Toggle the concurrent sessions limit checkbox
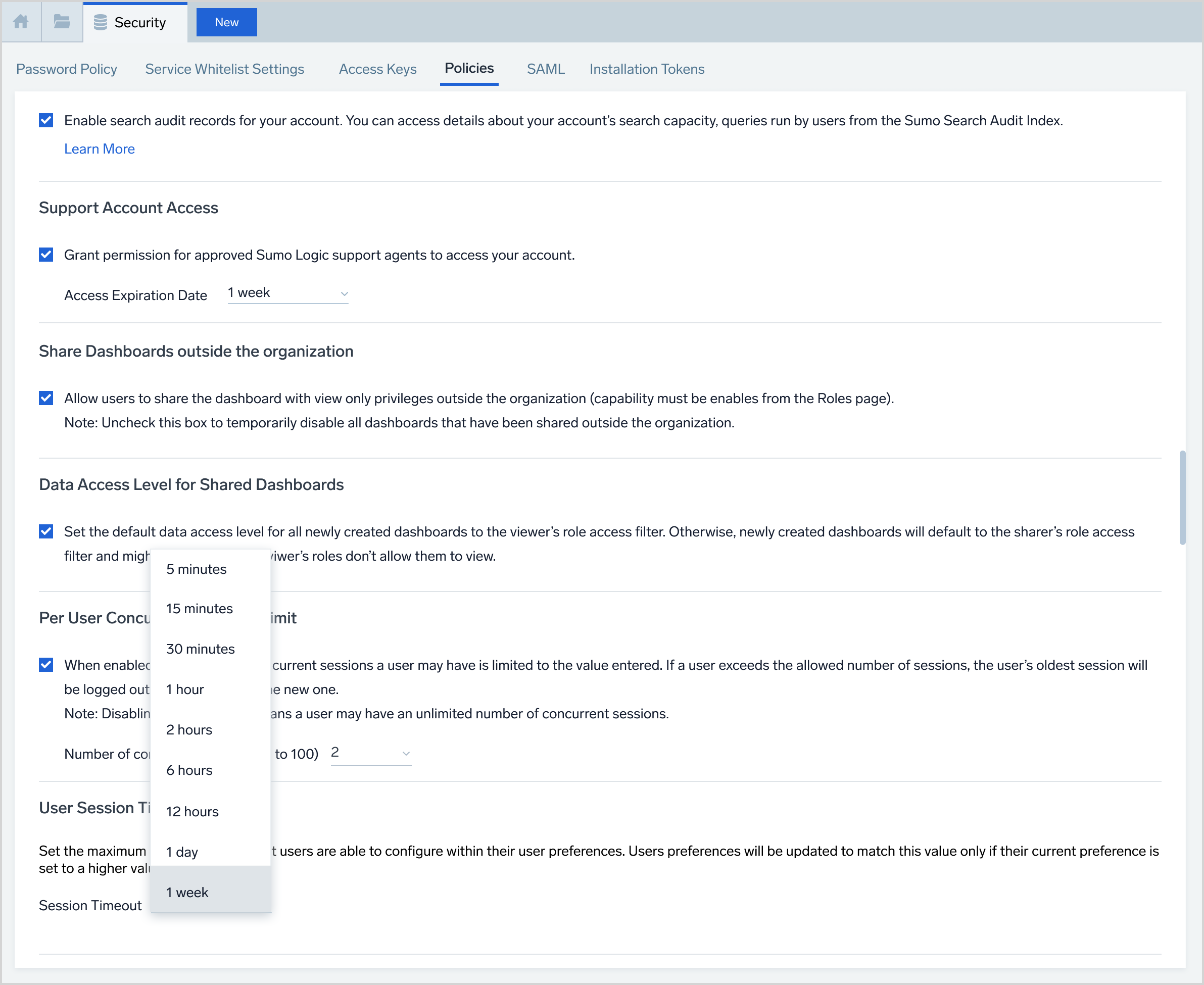 coord(46,664)
